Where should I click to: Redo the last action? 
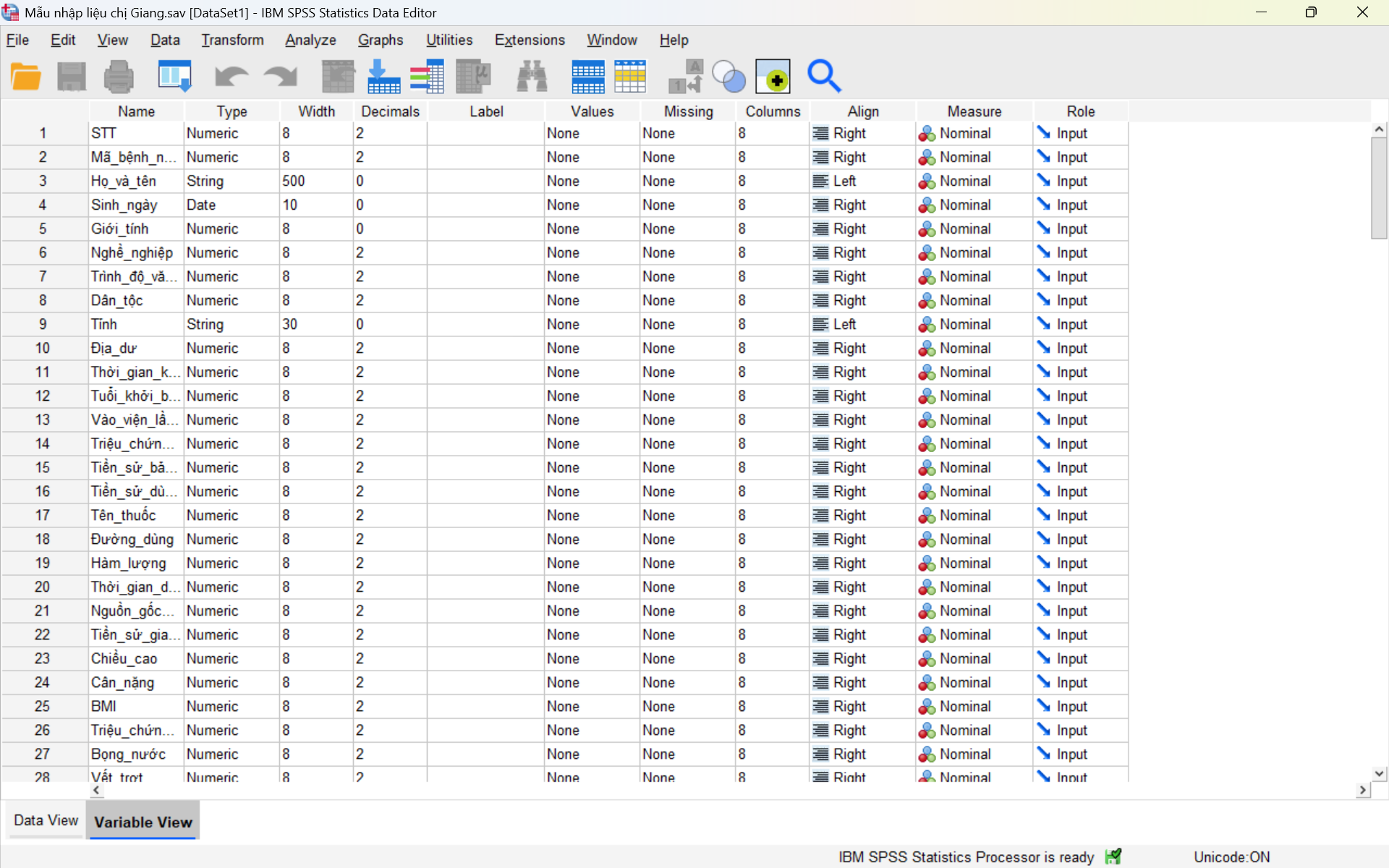click(x=280, y=76)
